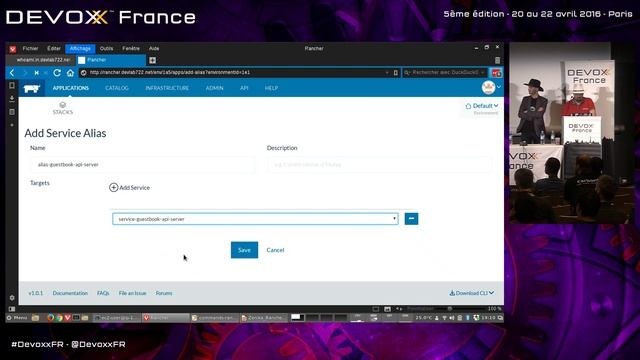The height and width of the screenshot is (360, 640).
Task: Open the closed tabs trash icon
Action: pyautogui.click(x=497, y=60)
